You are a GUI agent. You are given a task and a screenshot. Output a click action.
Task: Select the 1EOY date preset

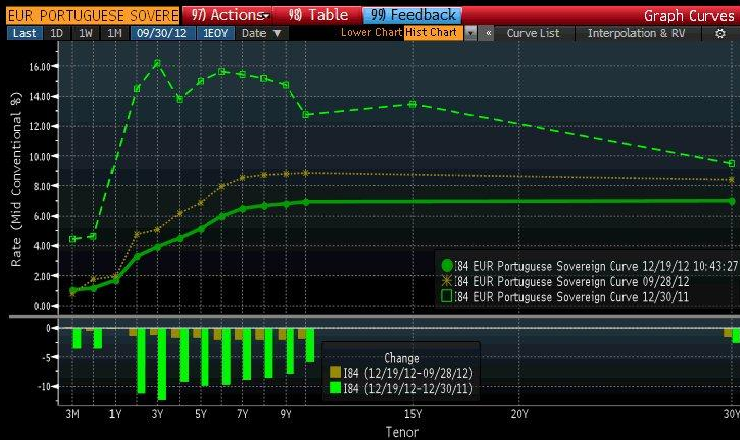[x=215, y=33]
